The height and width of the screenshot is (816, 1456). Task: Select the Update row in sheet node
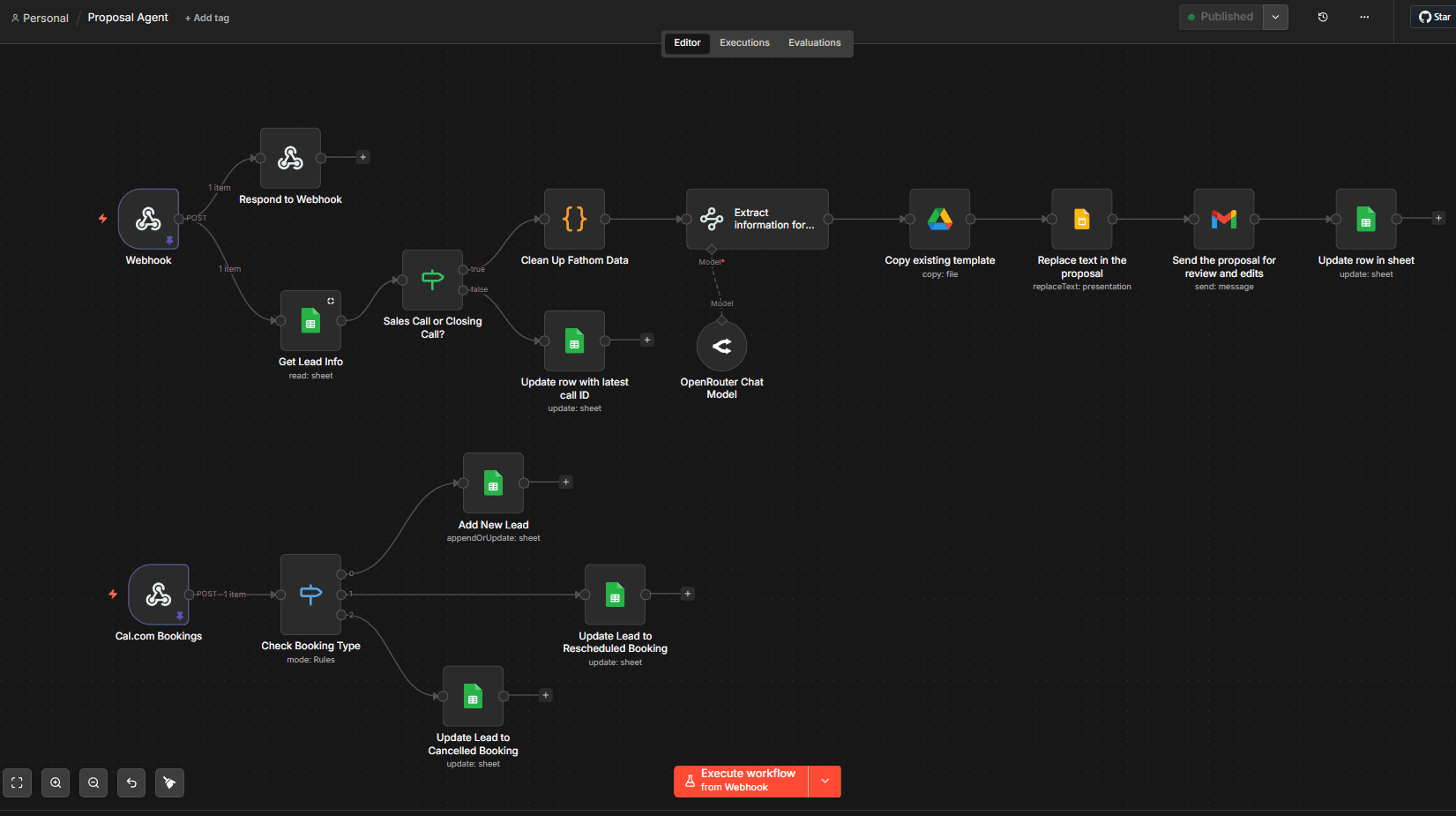click(x=1365, y=219)
